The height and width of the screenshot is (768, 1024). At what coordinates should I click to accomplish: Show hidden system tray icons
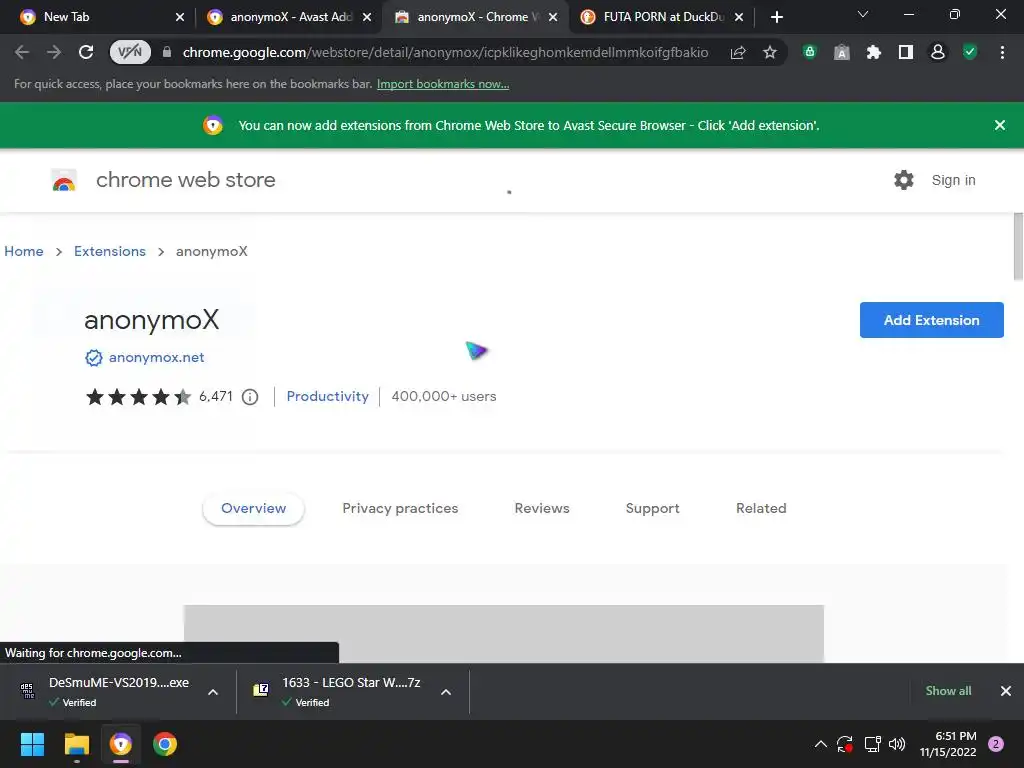[821, 744]
